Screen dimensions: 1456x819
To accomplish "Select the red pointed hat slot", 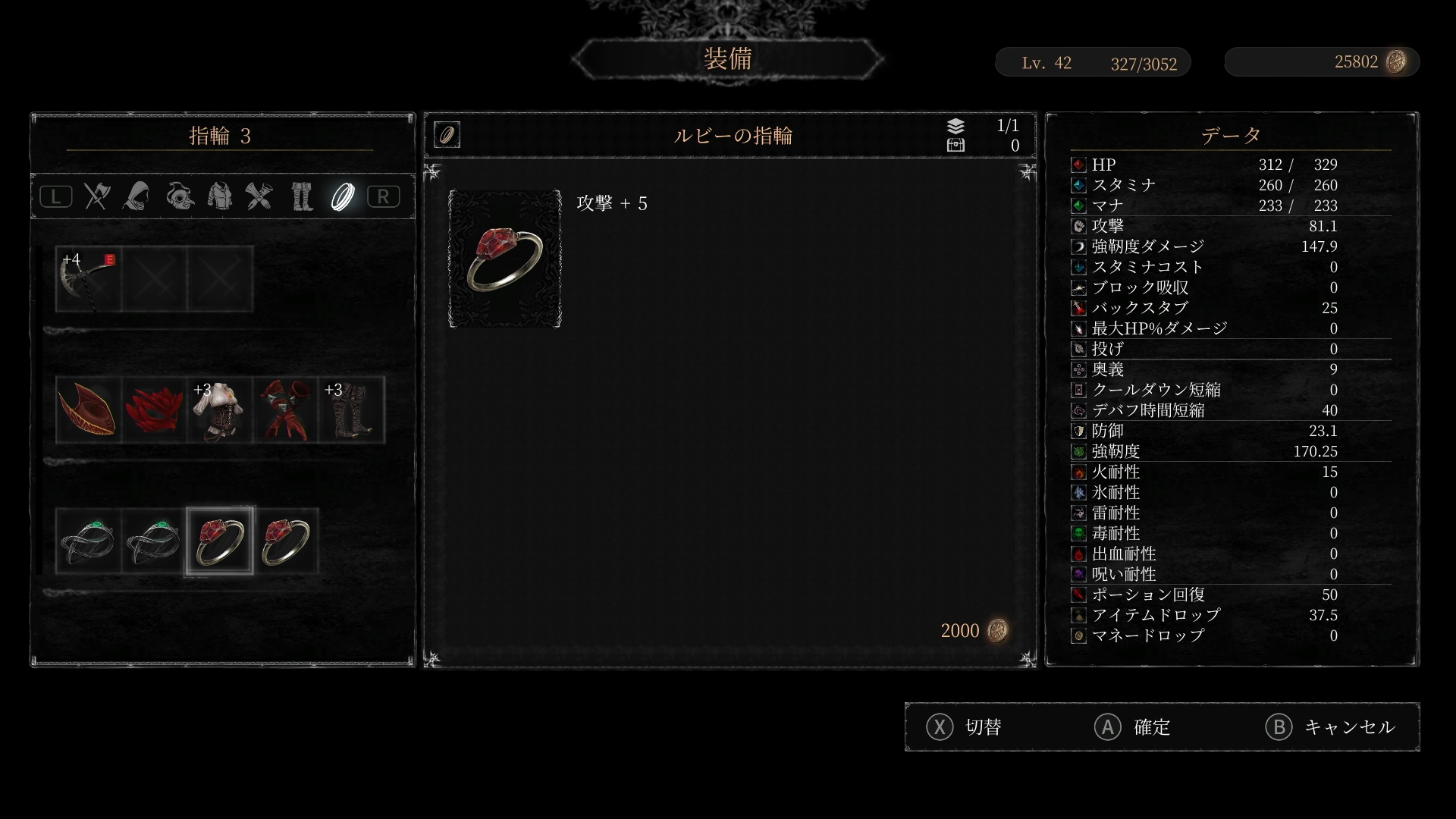I will (x=89, y=409).
